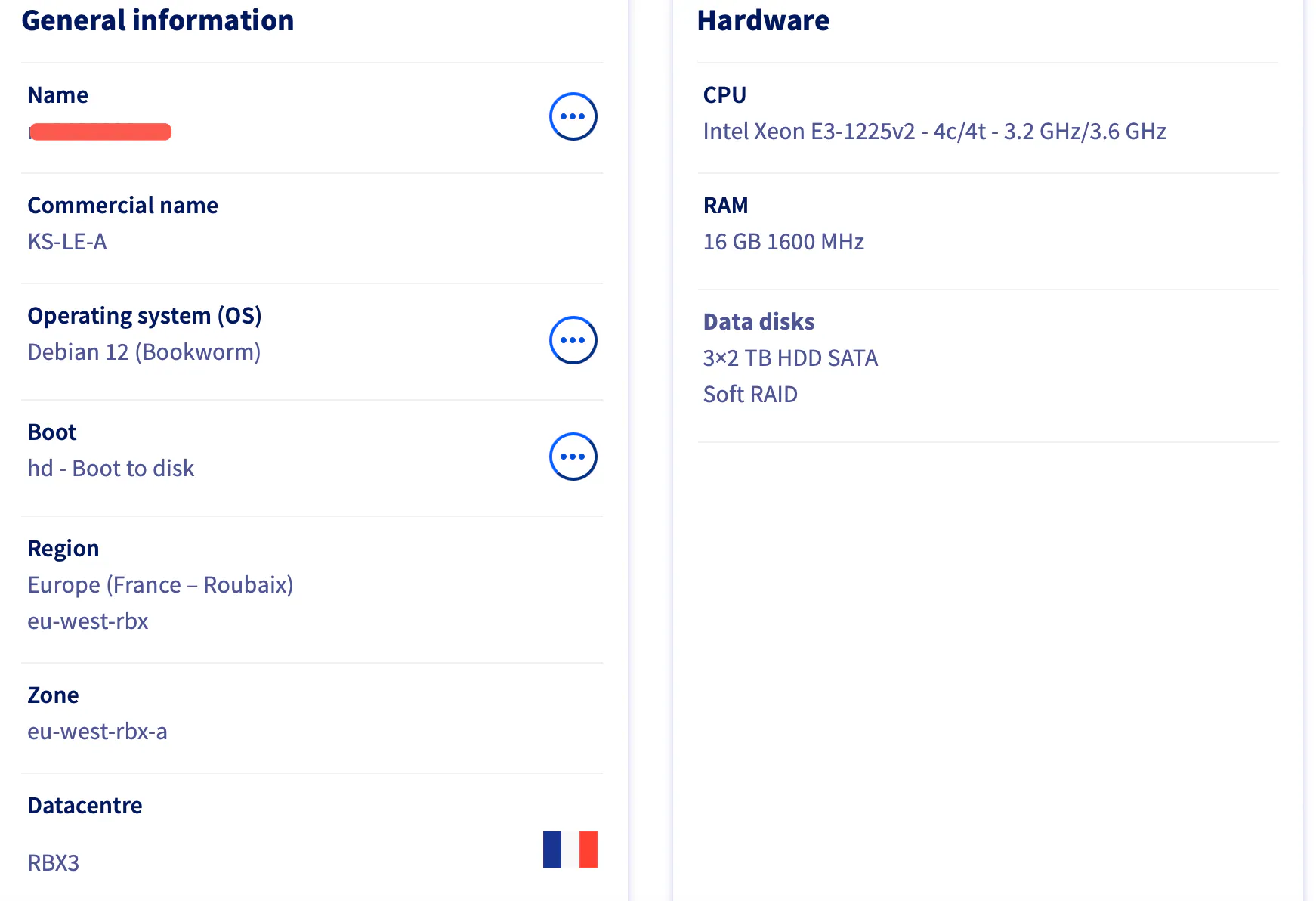
Task: Click the Soft RAID text
Action: click(750, 395)
